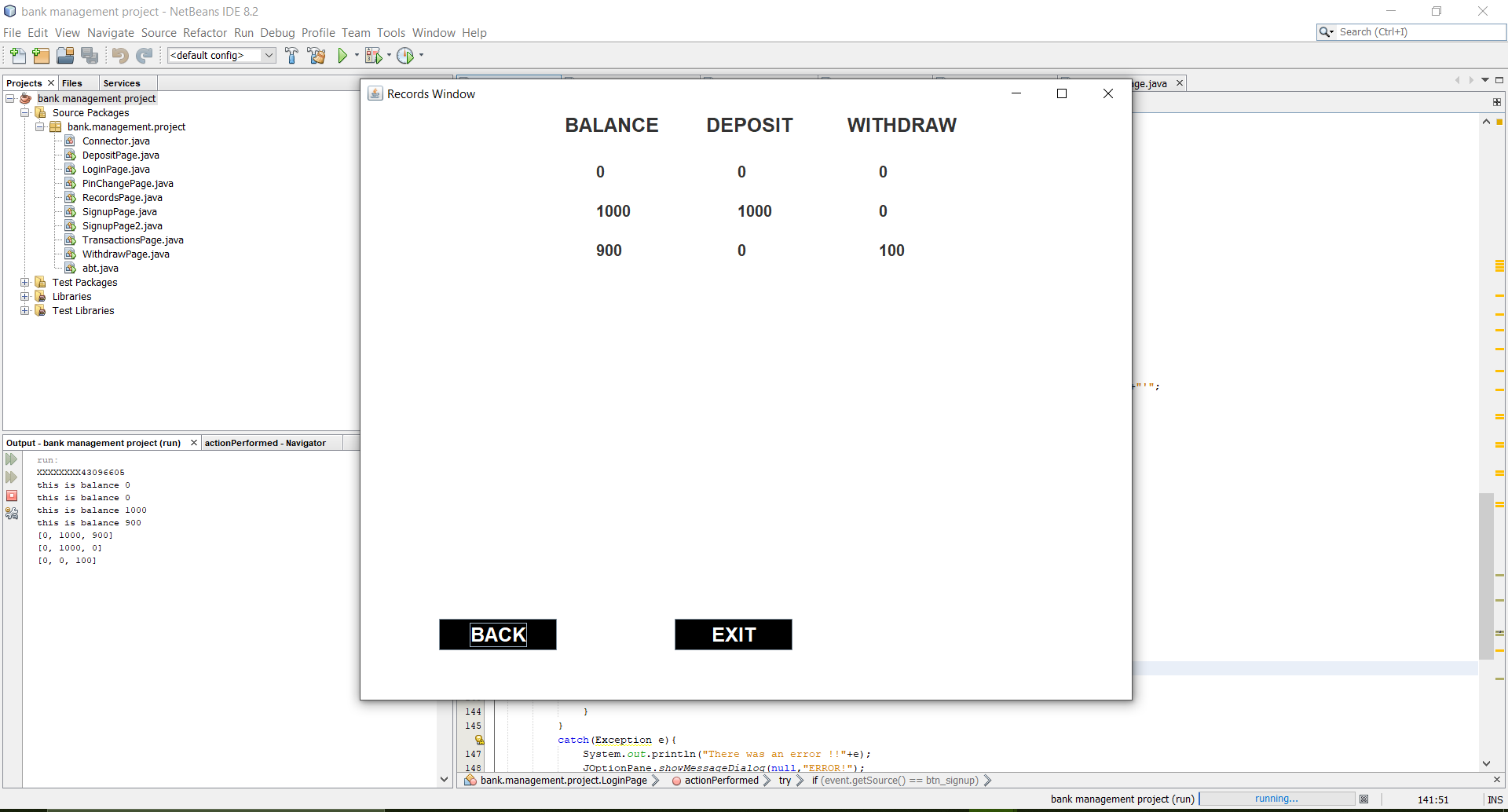Open the Run Project dropdown arrow
This screenshot has height=812, width=1508.
click(x=357, y=55)
